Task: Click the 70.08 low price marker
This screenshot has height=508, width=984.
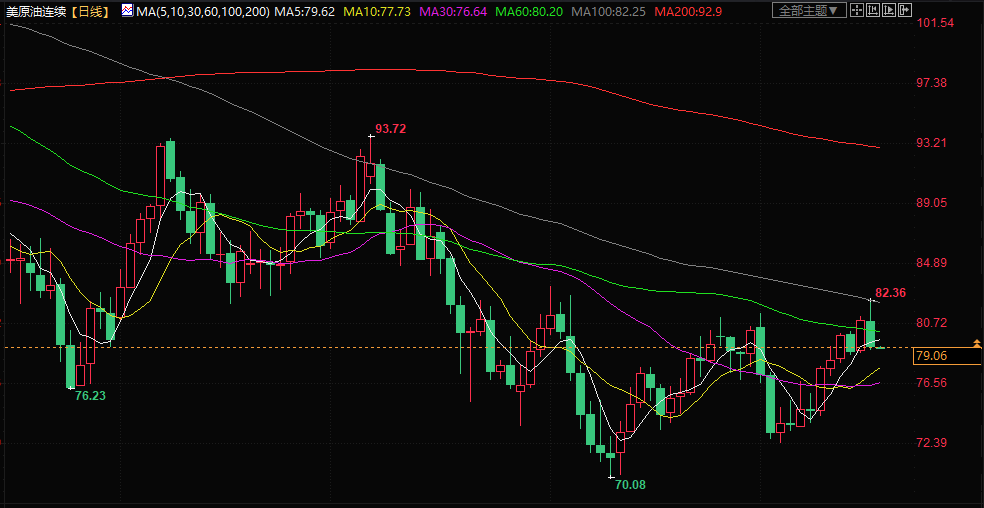Action: coord(630,484)
